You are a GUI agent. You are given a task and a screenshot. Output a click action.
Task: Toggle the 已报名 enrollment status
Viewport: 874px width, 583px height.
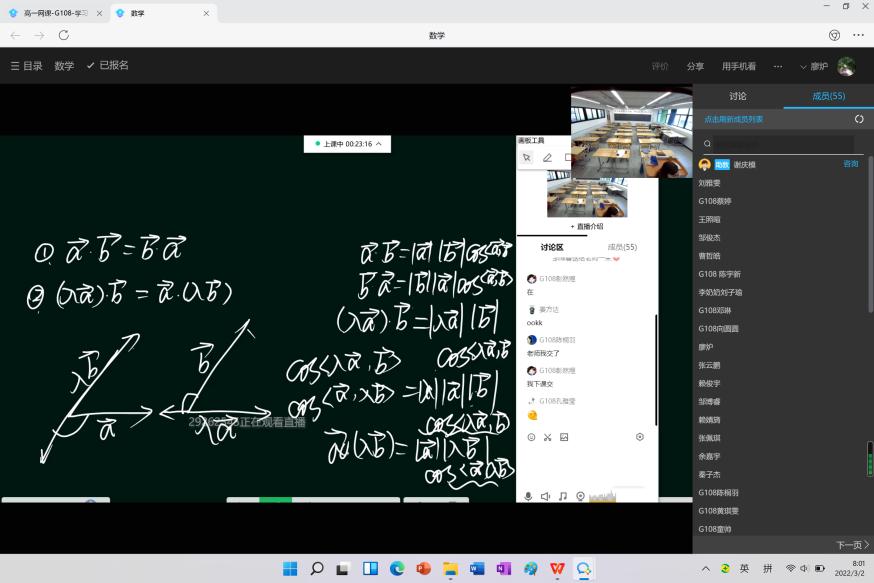click(107, 65)
